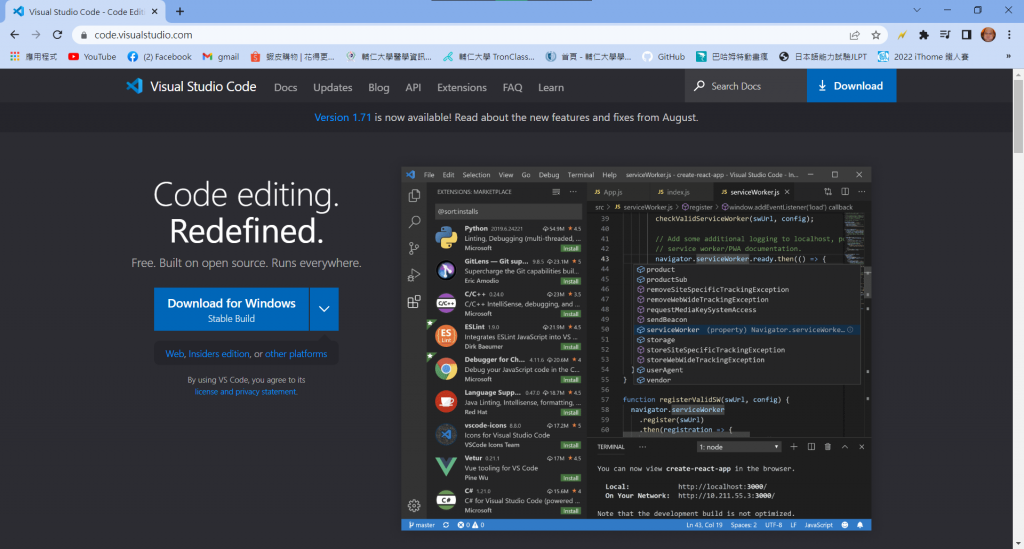1024x549 pixels.
Task: Open the gmail bookmark
Action: coord(221,57)
